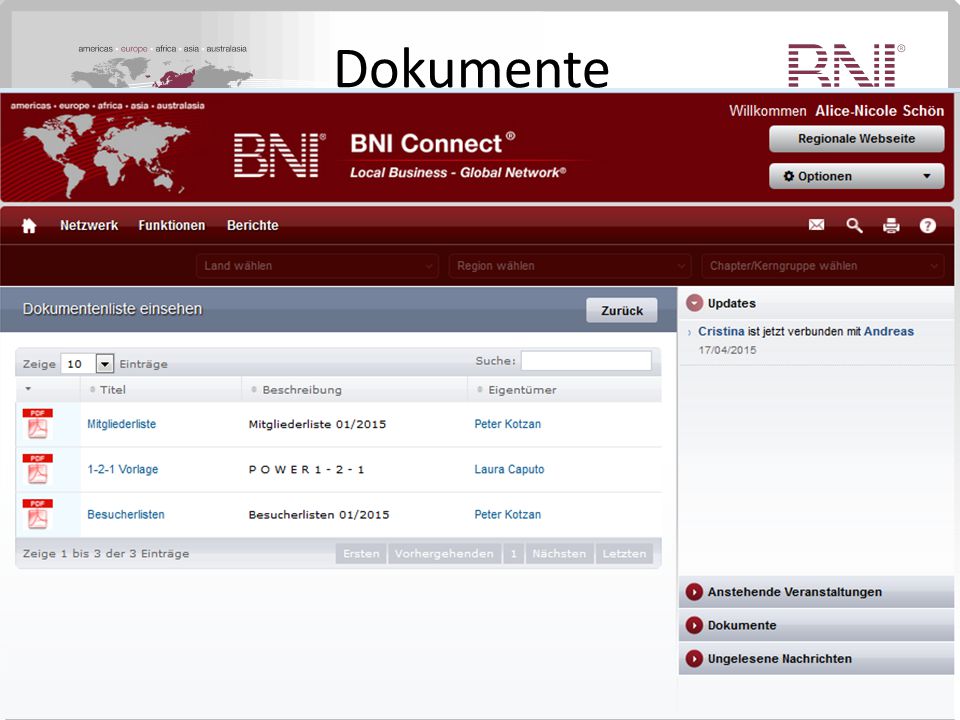
Task: Open the Besucherlisten document link
Action: (x=126, y=514)
